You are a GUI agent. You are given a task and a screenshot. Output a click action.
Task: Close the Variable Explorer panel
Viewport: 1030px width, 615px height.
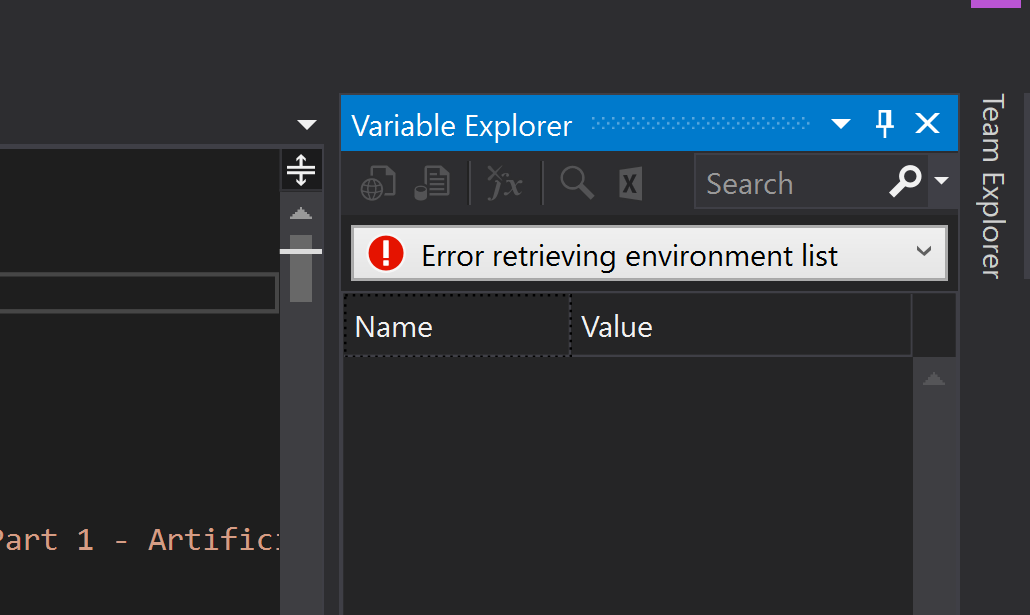[928, 124]
